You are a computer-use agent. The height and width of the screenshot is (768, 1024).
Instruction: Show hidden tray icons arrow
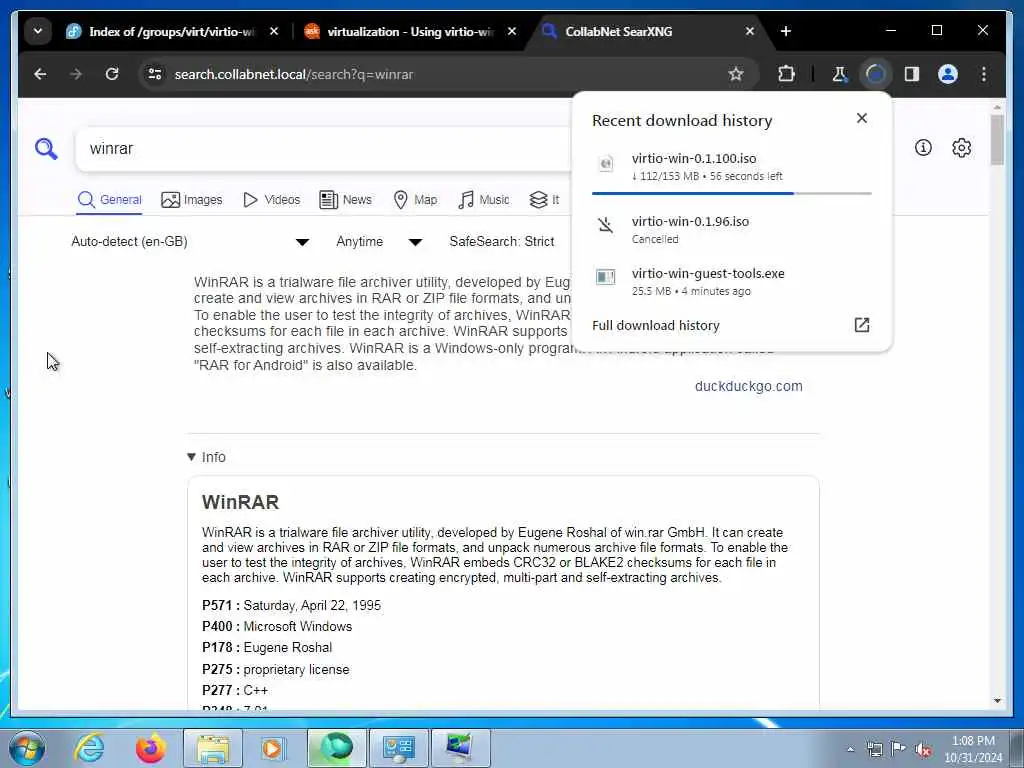point(850,749)
